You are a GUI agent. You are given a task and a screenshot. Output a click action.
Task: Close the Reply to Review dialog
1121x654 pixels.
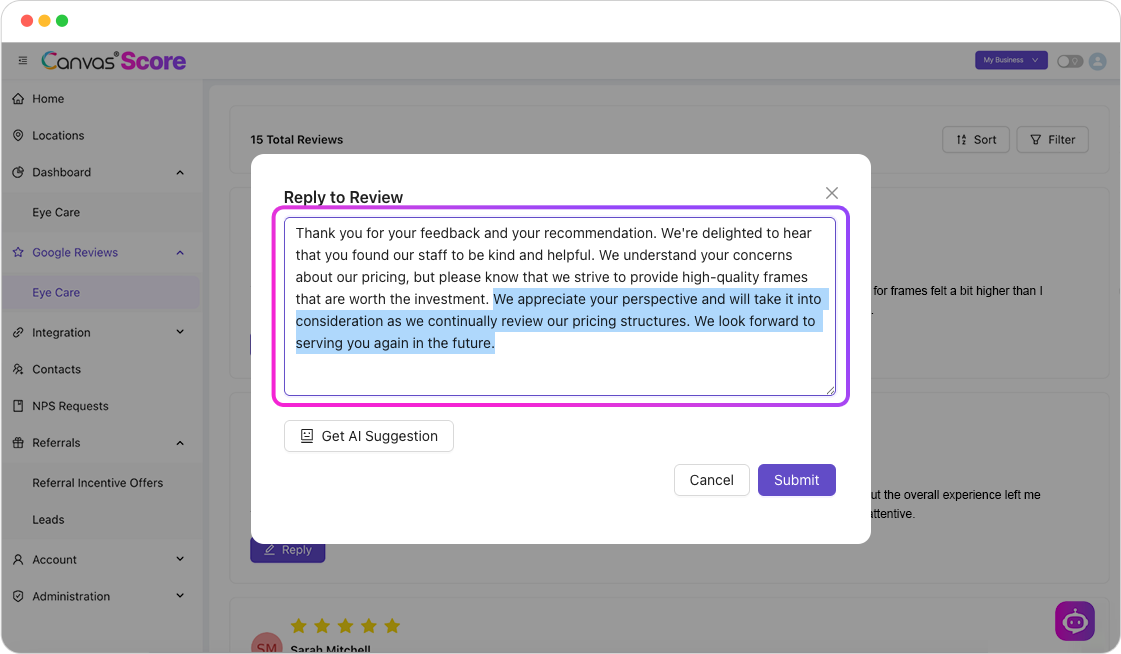coord(831,193)
